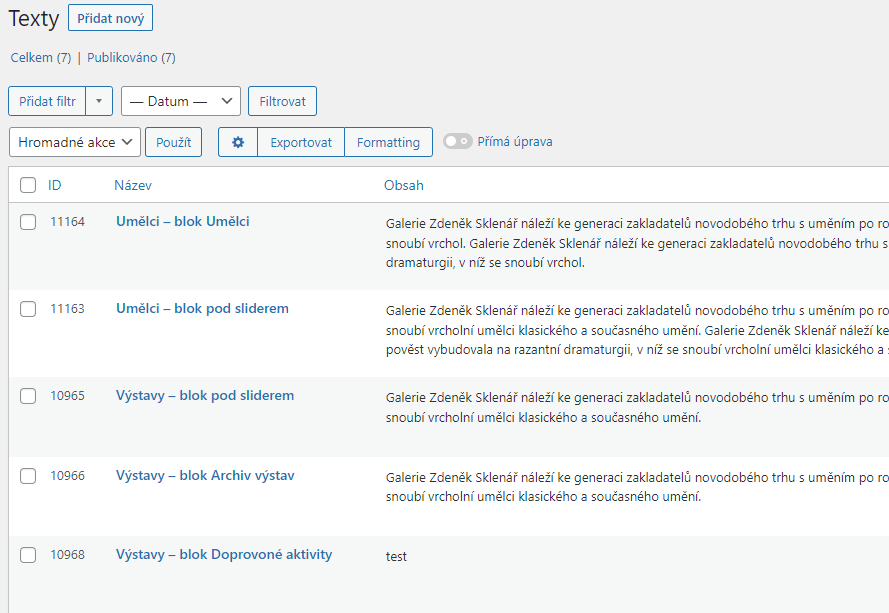Open the Hromadné akce dropdown
The height and width of the screenshot is (613, 889).
pos(74,142)
